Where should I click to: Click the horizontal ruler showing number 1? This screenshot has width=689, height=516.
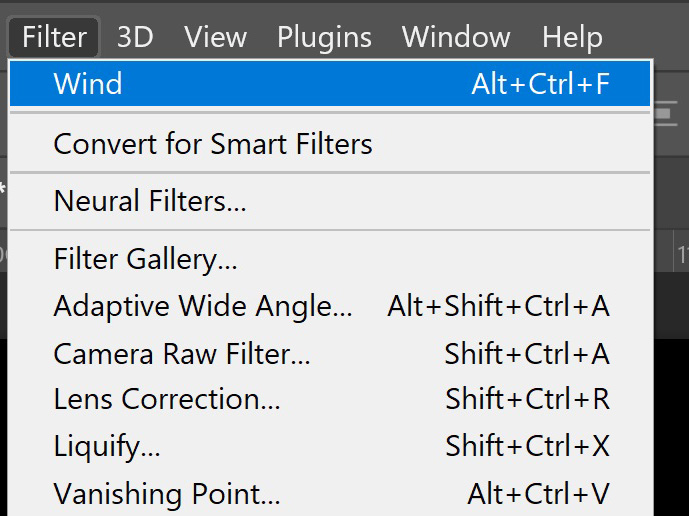pyautogui.click(x=671, y=253)
